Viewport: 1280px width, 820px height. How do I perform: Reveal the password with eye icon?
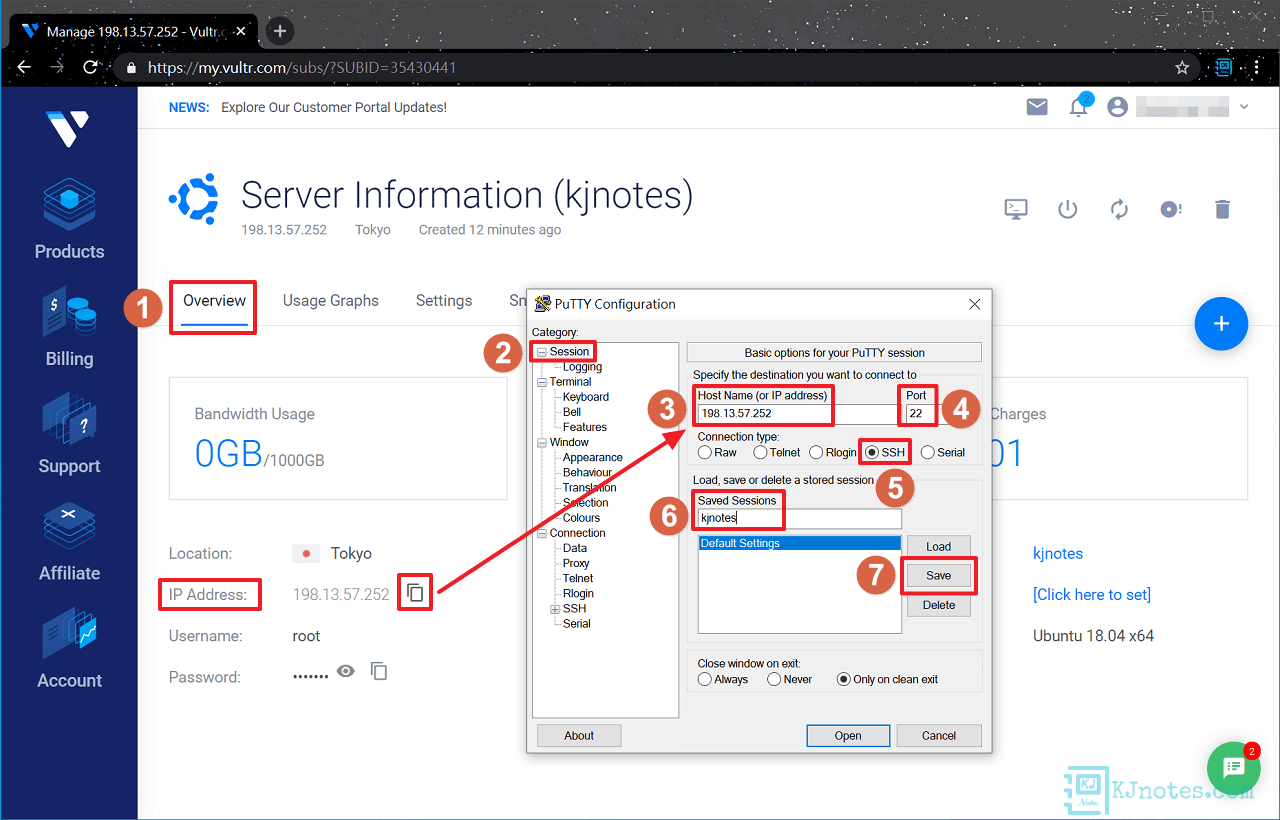[346, 671]
